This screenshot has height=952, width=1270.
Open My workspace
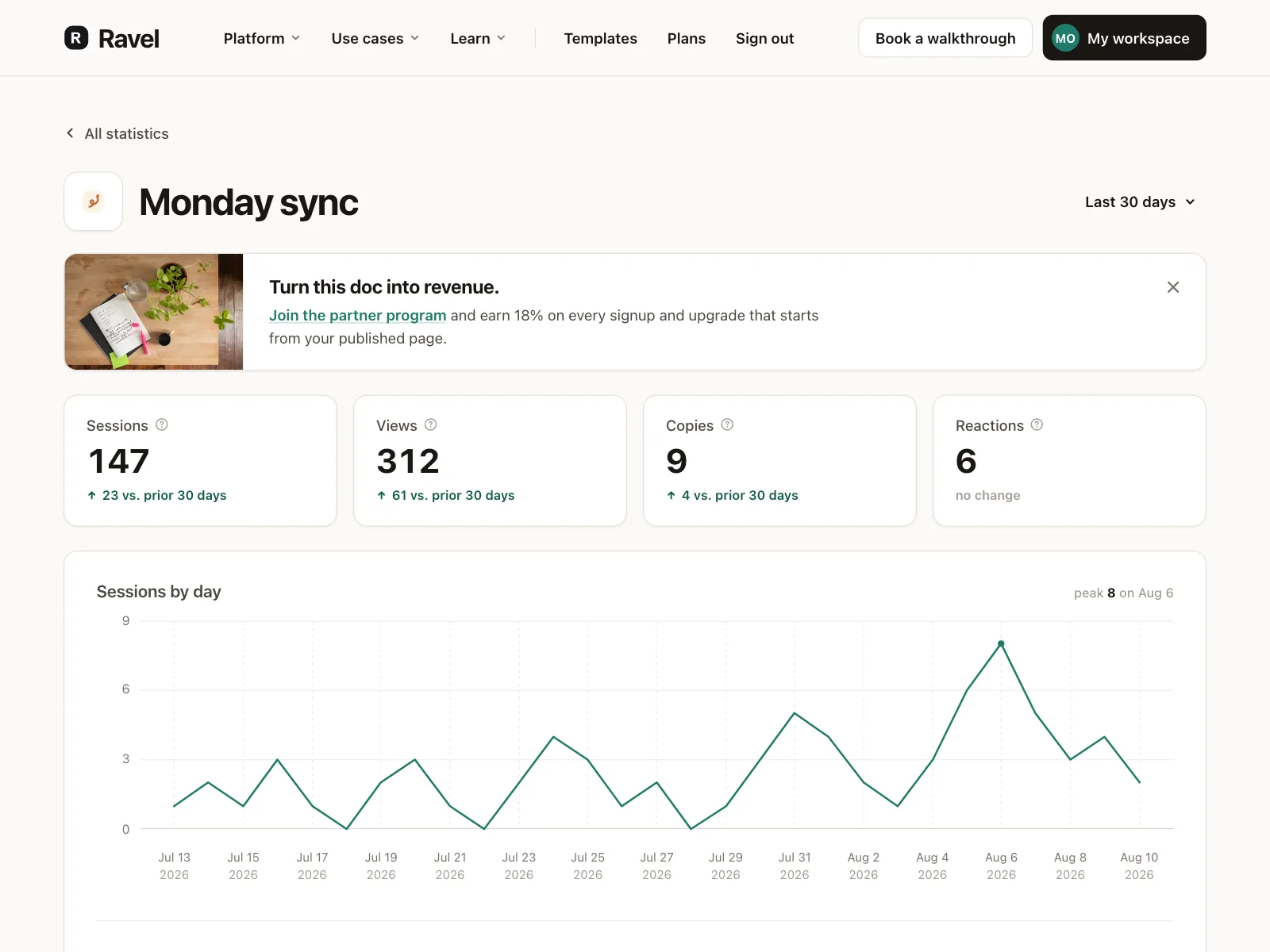[x=1124, y=38]
